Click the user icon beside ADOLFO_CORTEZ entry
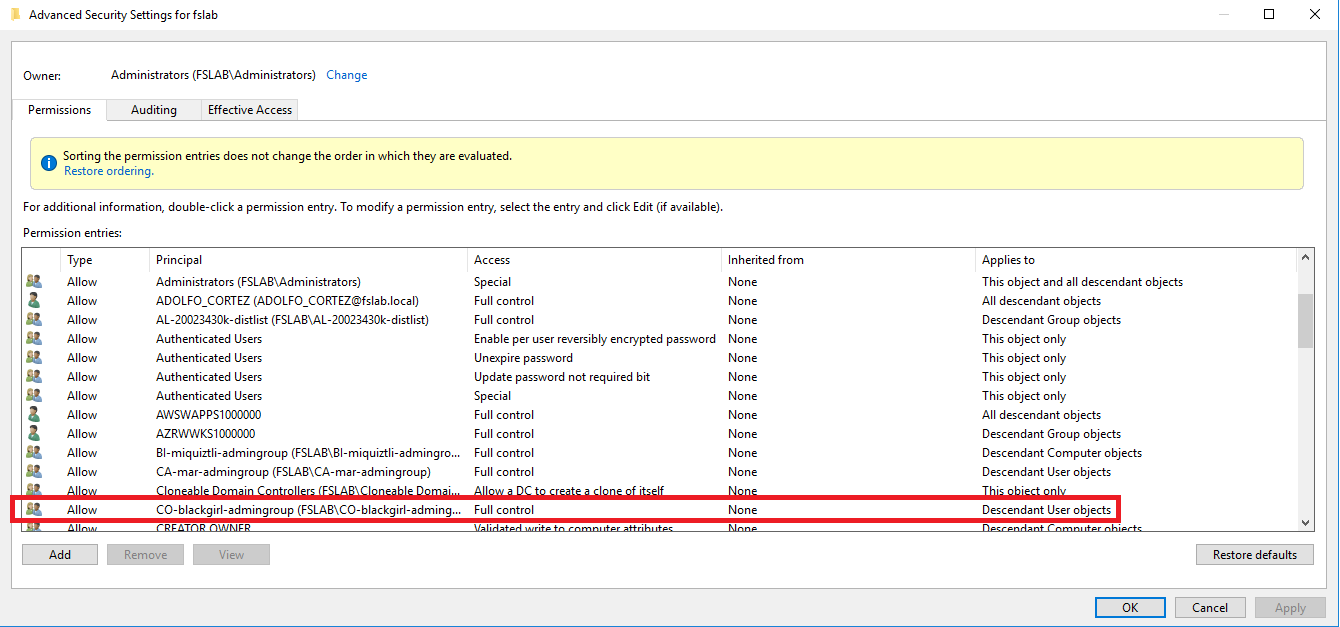 (33, 300)
